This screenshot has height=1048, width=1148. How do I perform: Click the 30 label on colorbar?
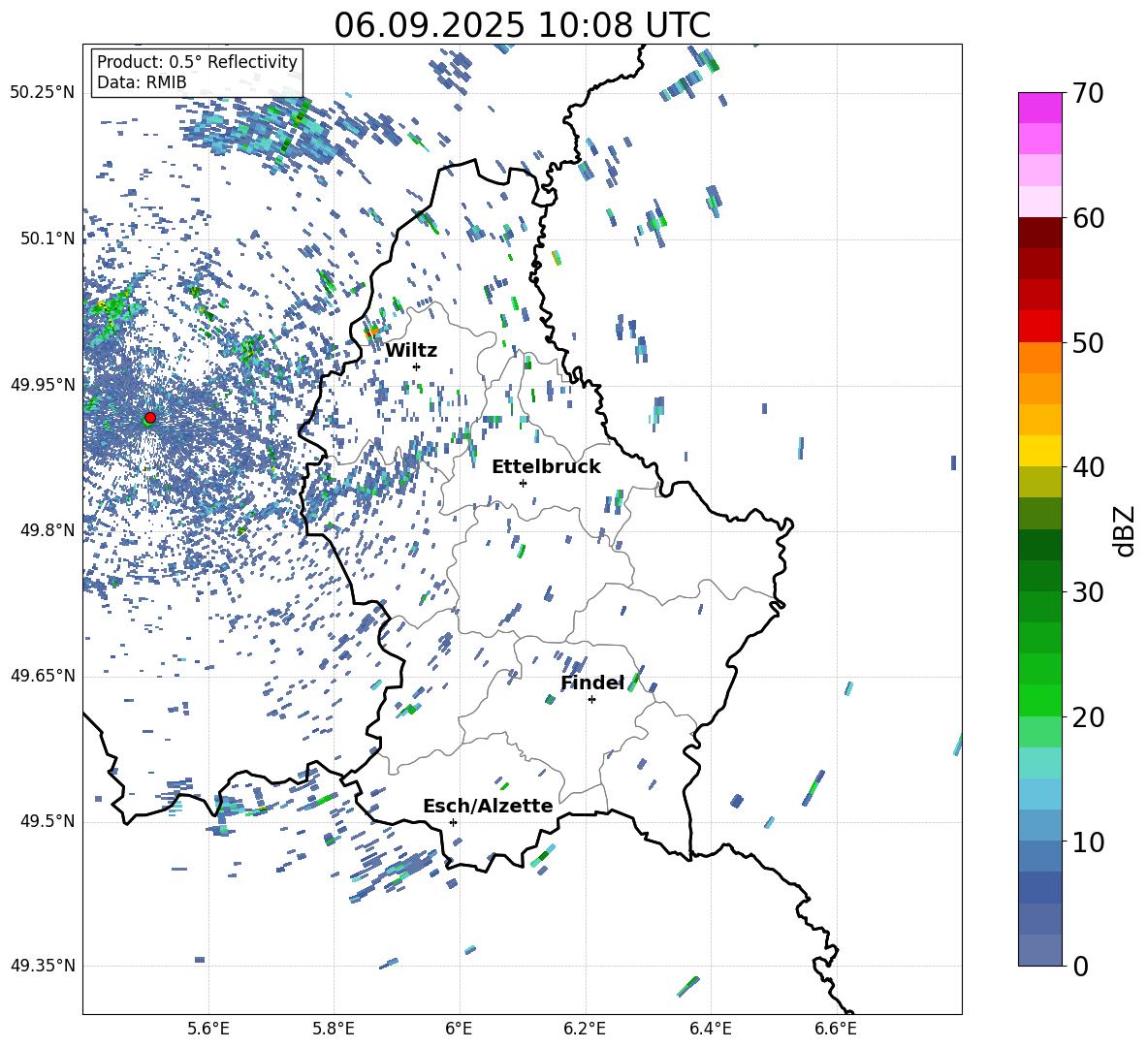1088,592
